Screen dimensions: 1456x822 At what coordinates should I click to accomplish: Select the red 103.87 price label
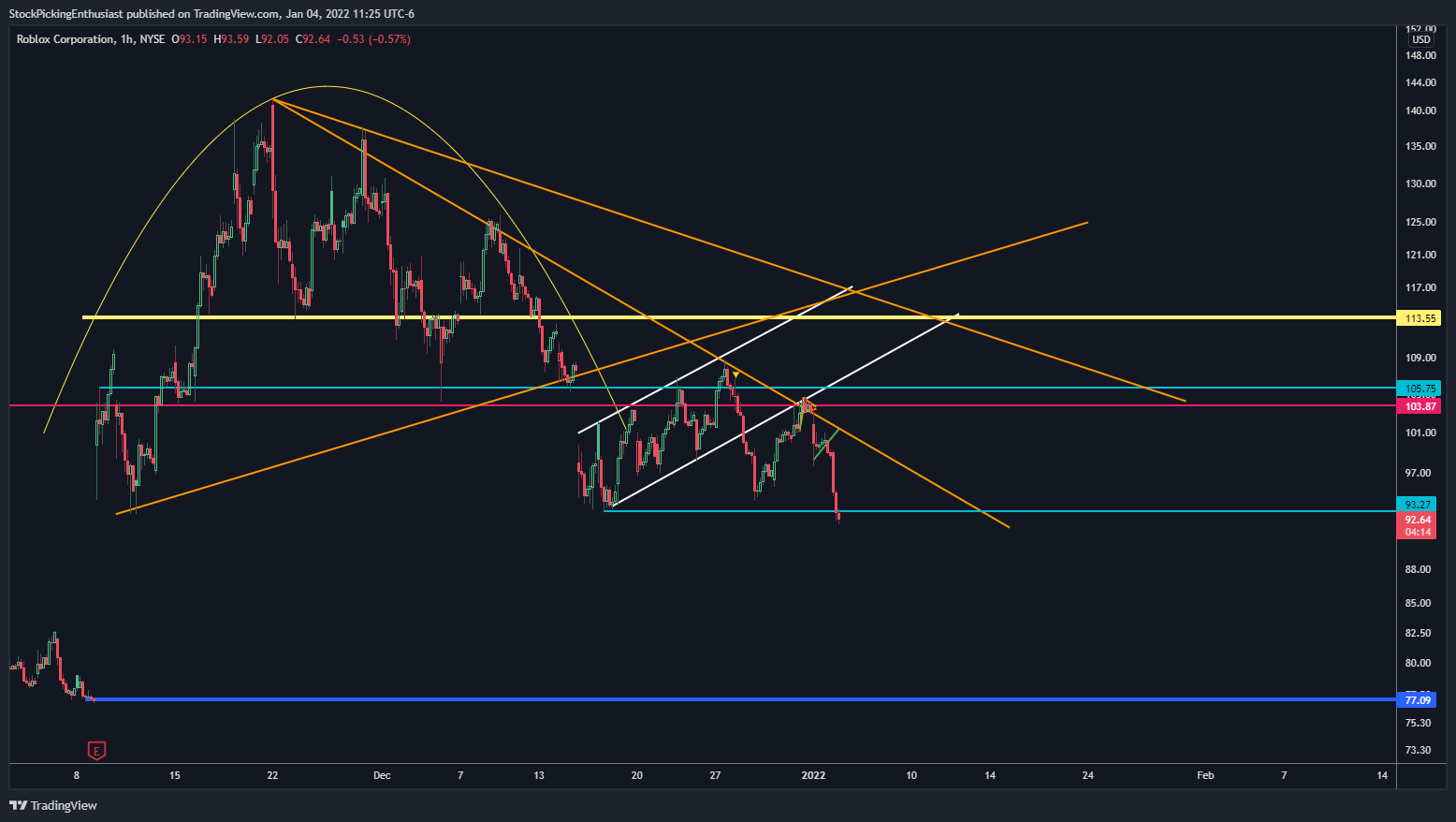pos(1420,406)
